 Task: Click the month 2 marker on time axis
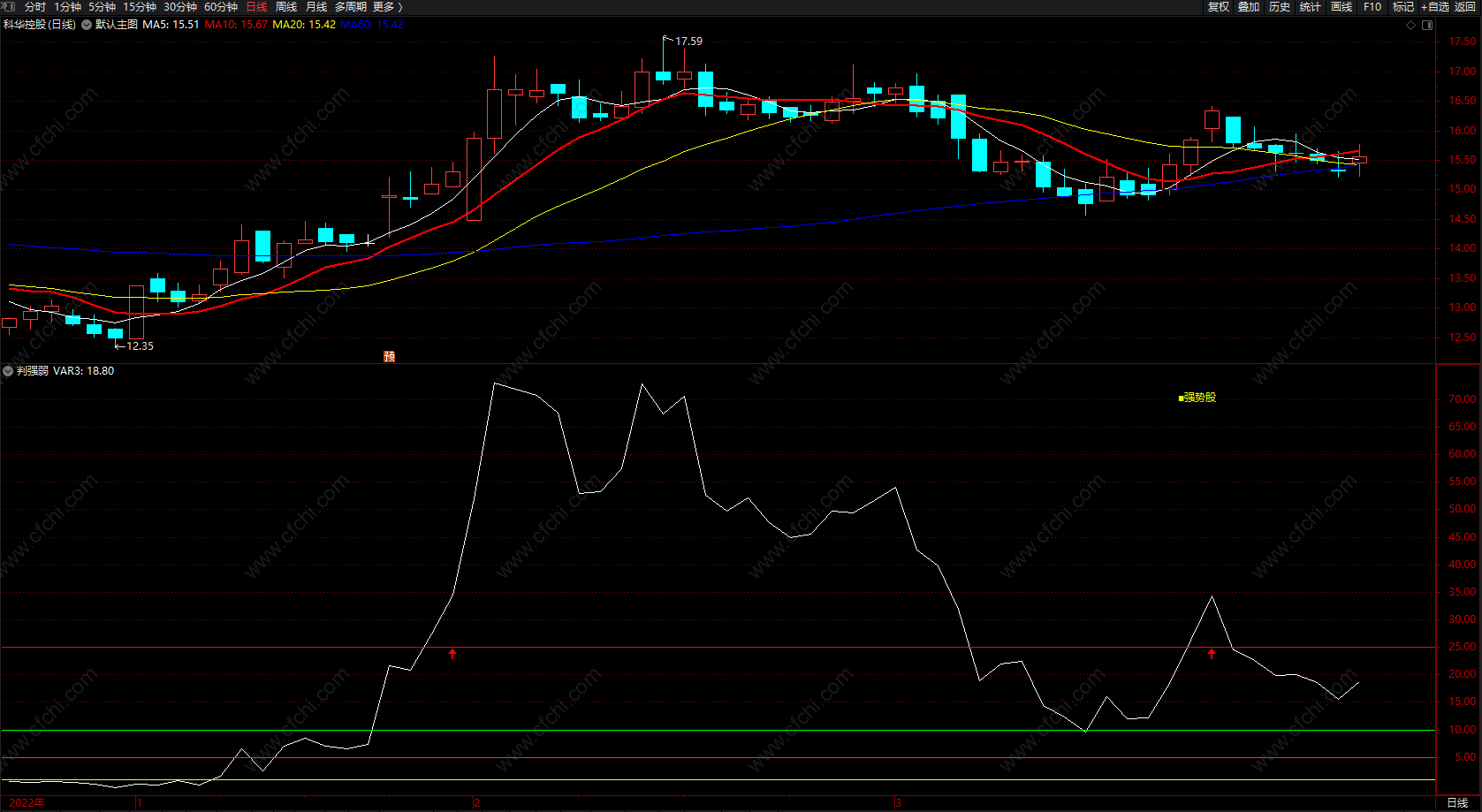[x=476, y=803]
